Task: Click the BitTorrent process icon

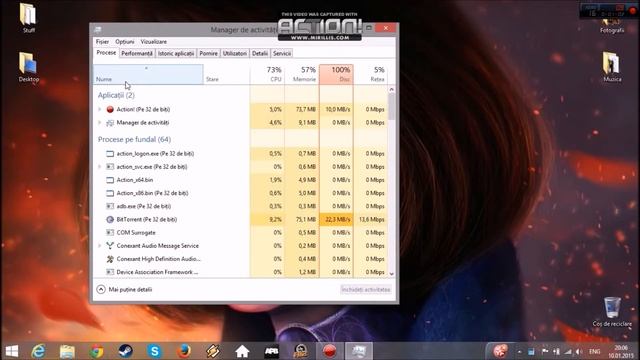Action: coord(110,220)
